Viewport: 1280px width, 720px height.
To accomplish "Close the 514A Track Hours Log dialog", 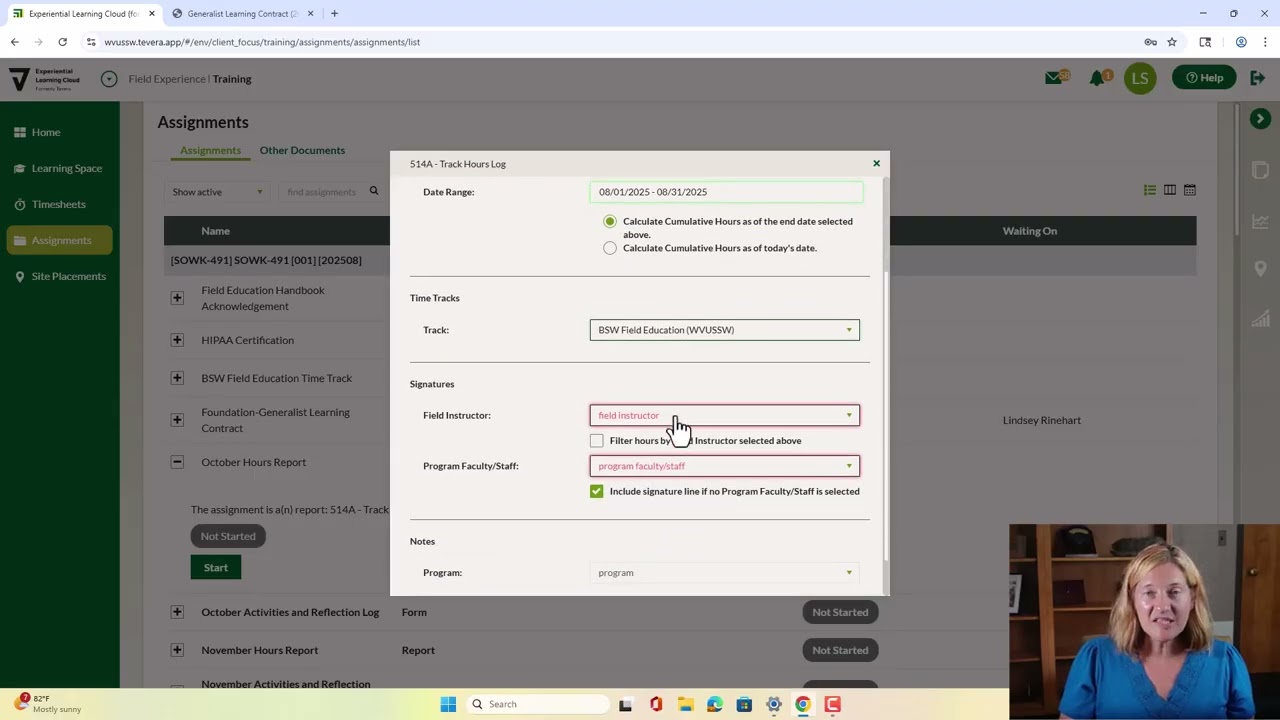I will [x=876, y=163].
